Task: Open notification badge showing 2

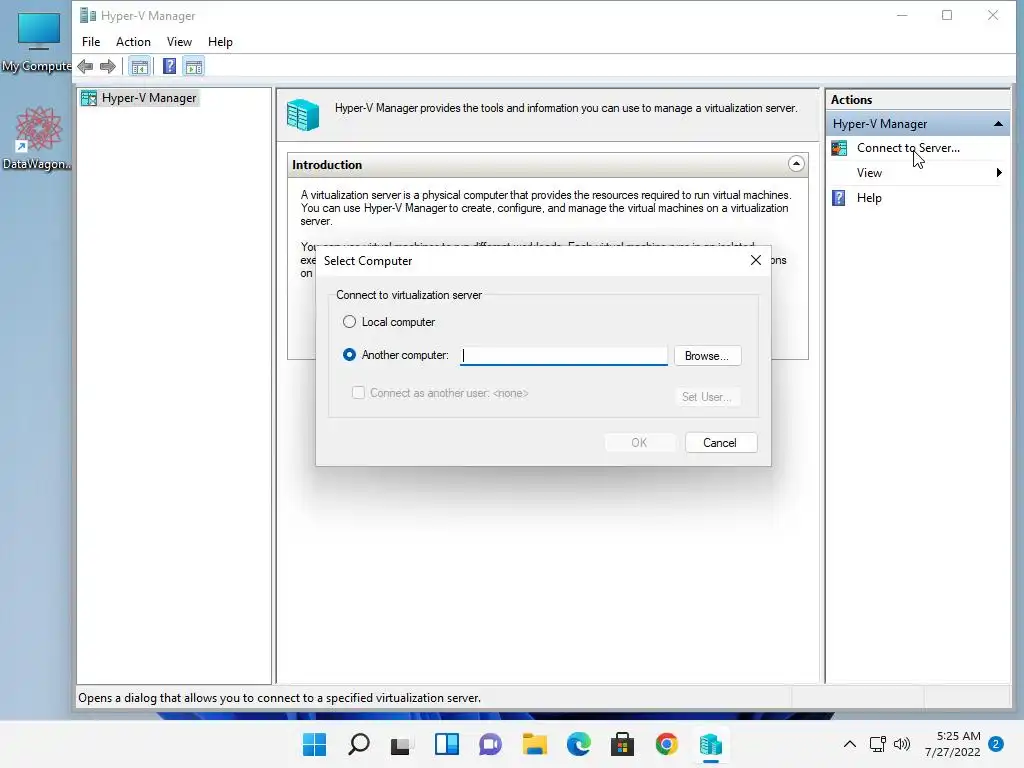Action: point(996,744)
